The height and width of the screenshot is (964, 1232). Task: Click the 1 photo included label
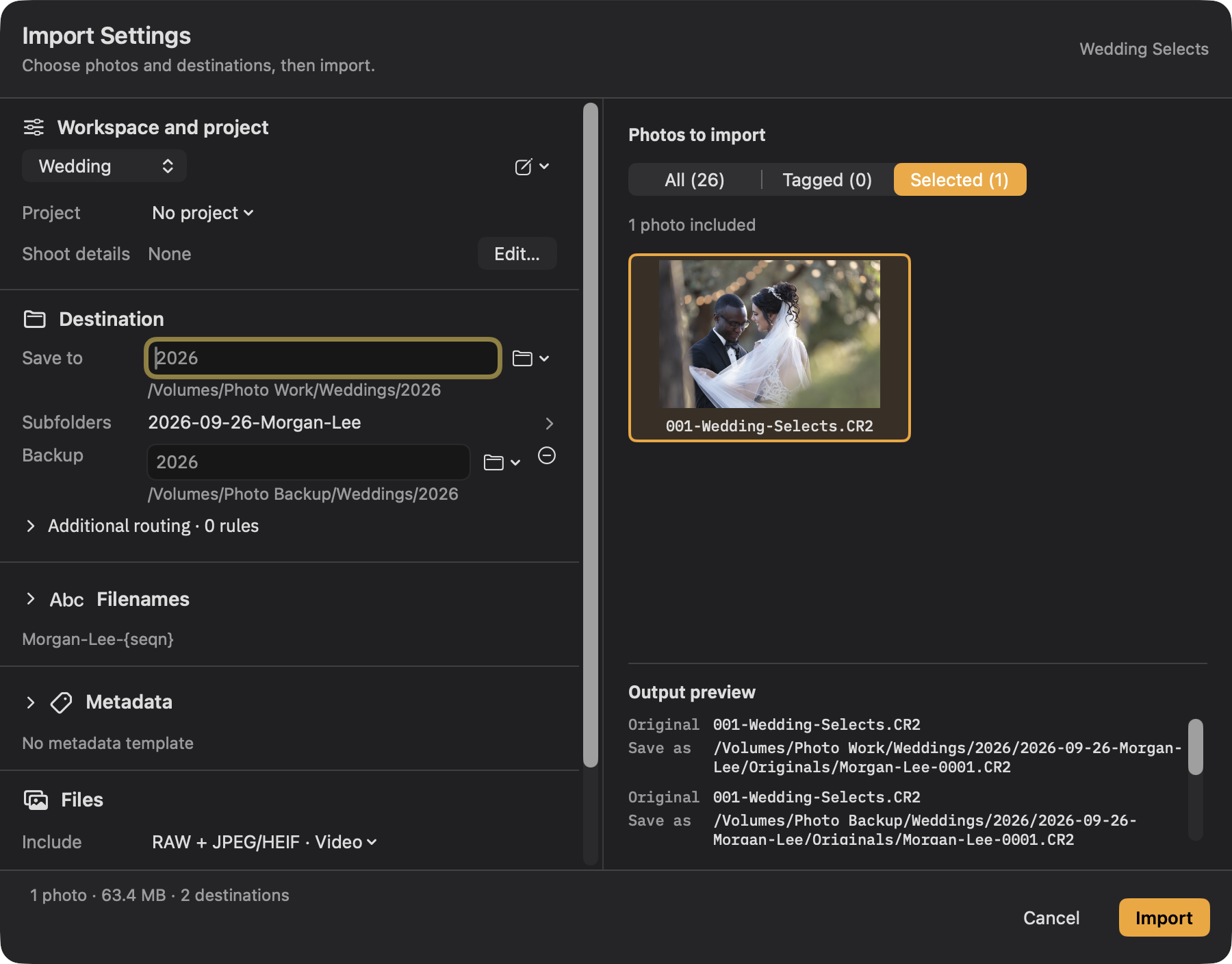(692, 225)
